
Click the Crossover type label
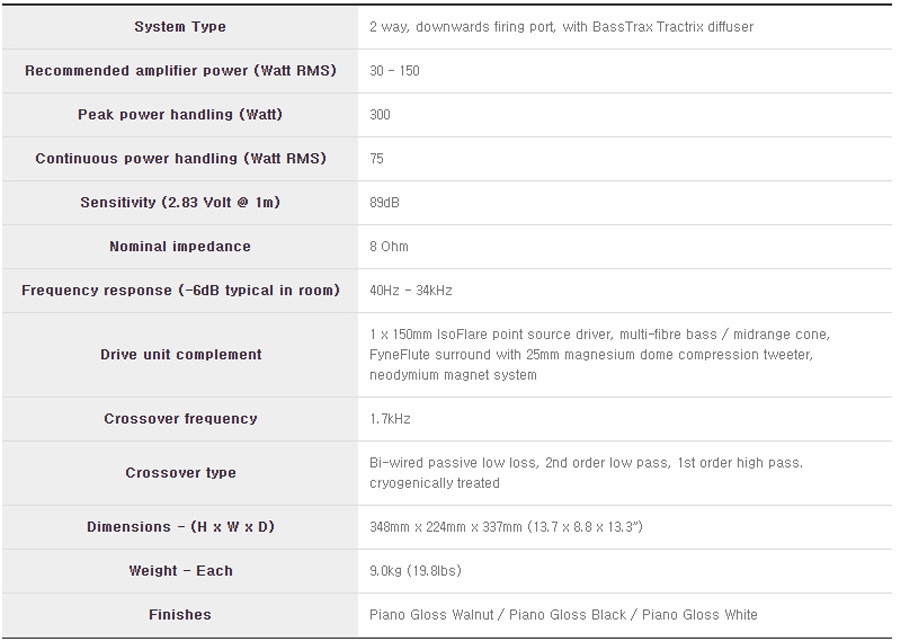coord(180,473)
